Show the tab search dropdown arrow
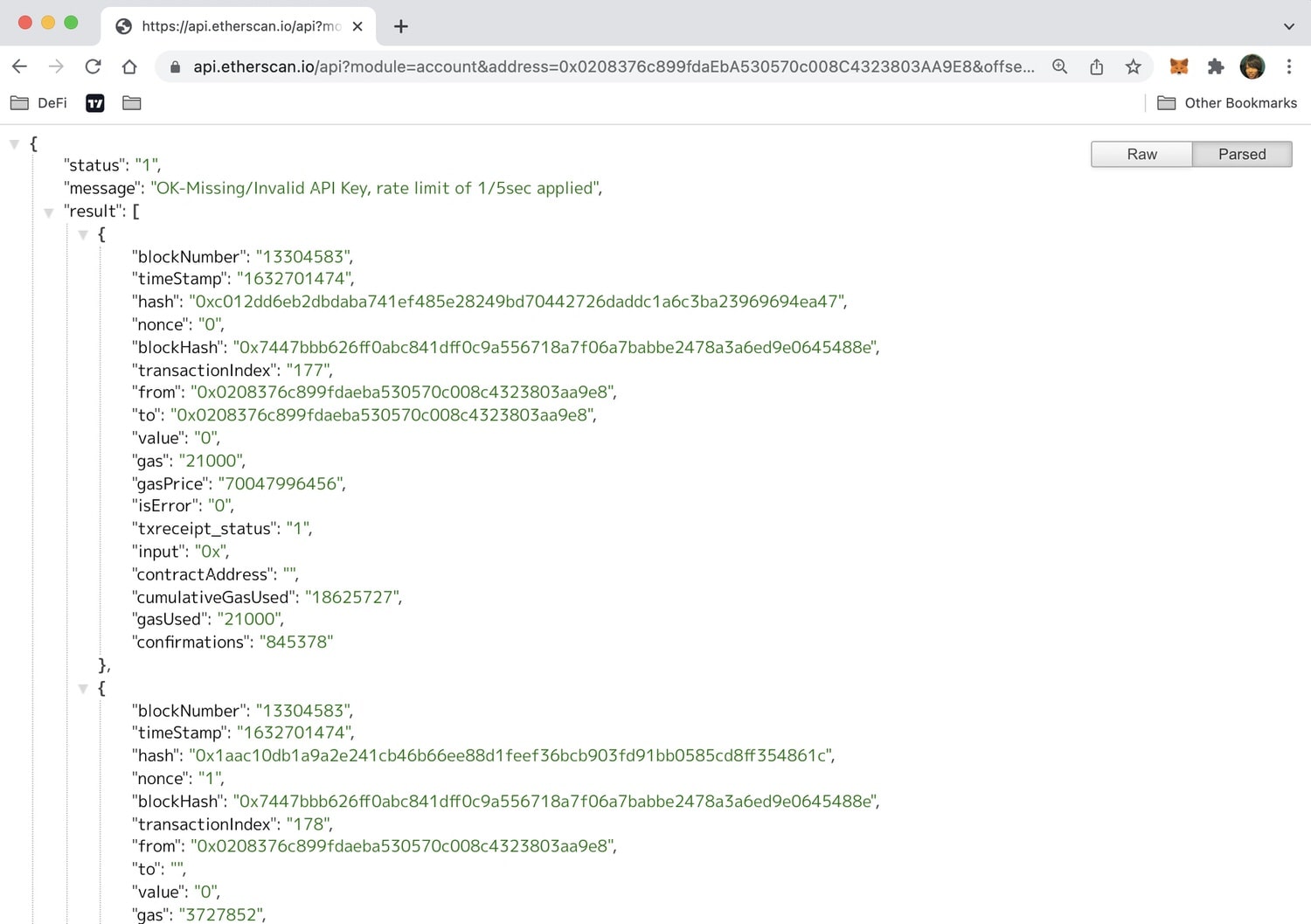This screenshot has width=1311, height=924. pyautogui.click(x=1289, y=26)
